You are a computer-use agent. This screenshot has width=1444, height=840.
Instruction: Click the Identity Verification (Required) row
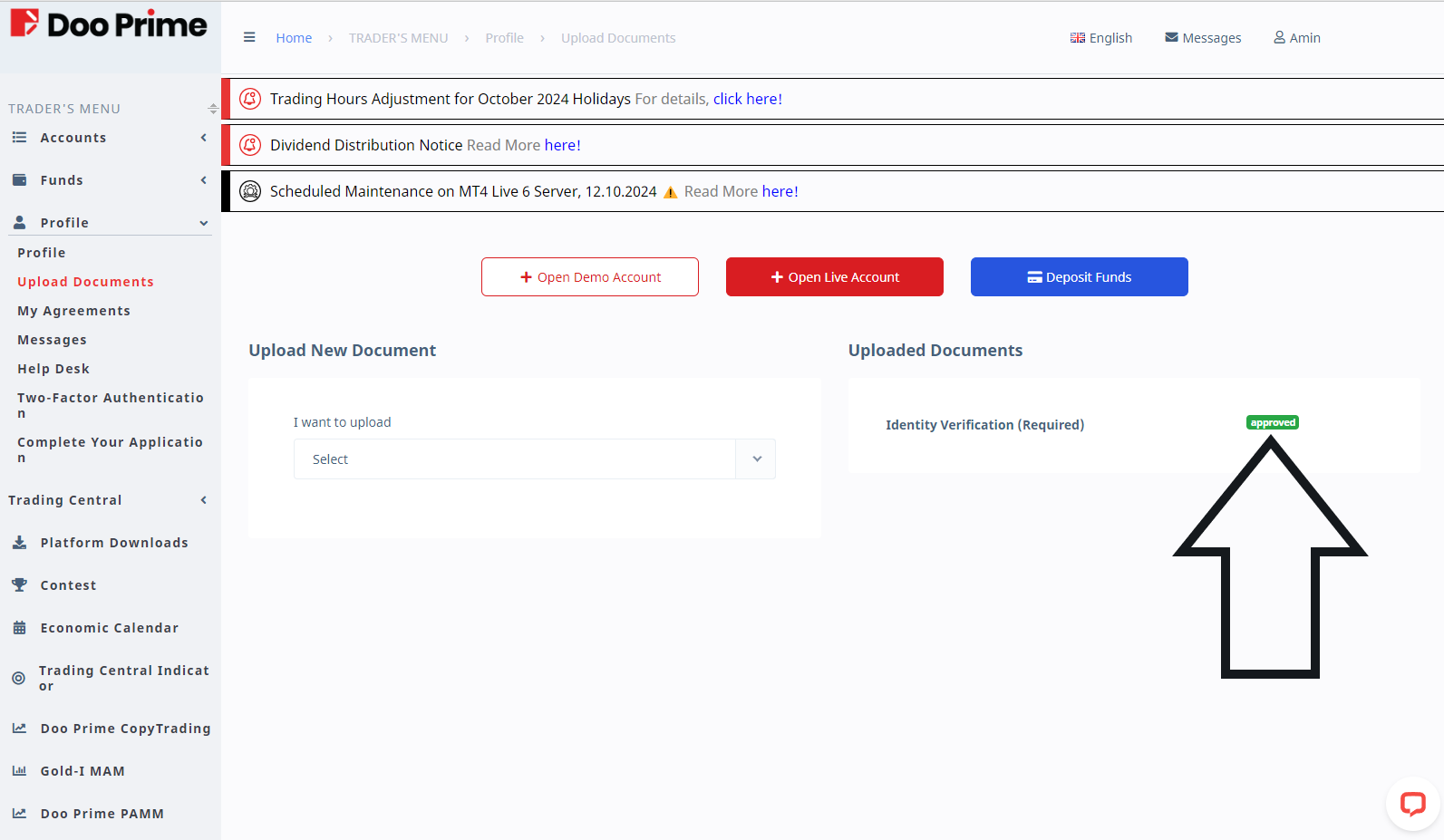[x=1134, y=425]
